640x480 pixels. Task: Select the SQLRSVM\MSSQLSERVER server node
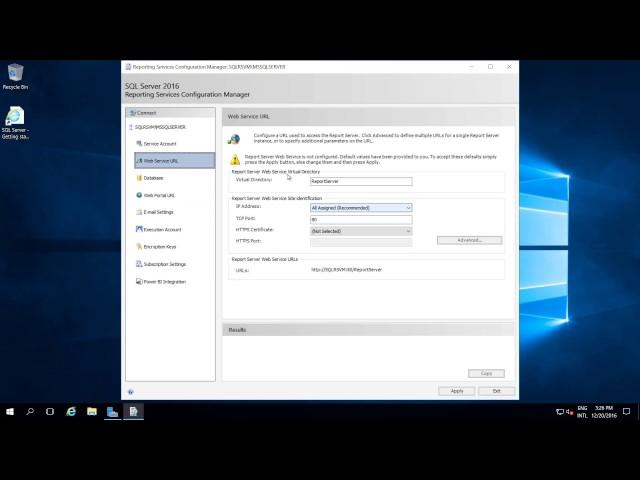[160, 127]
